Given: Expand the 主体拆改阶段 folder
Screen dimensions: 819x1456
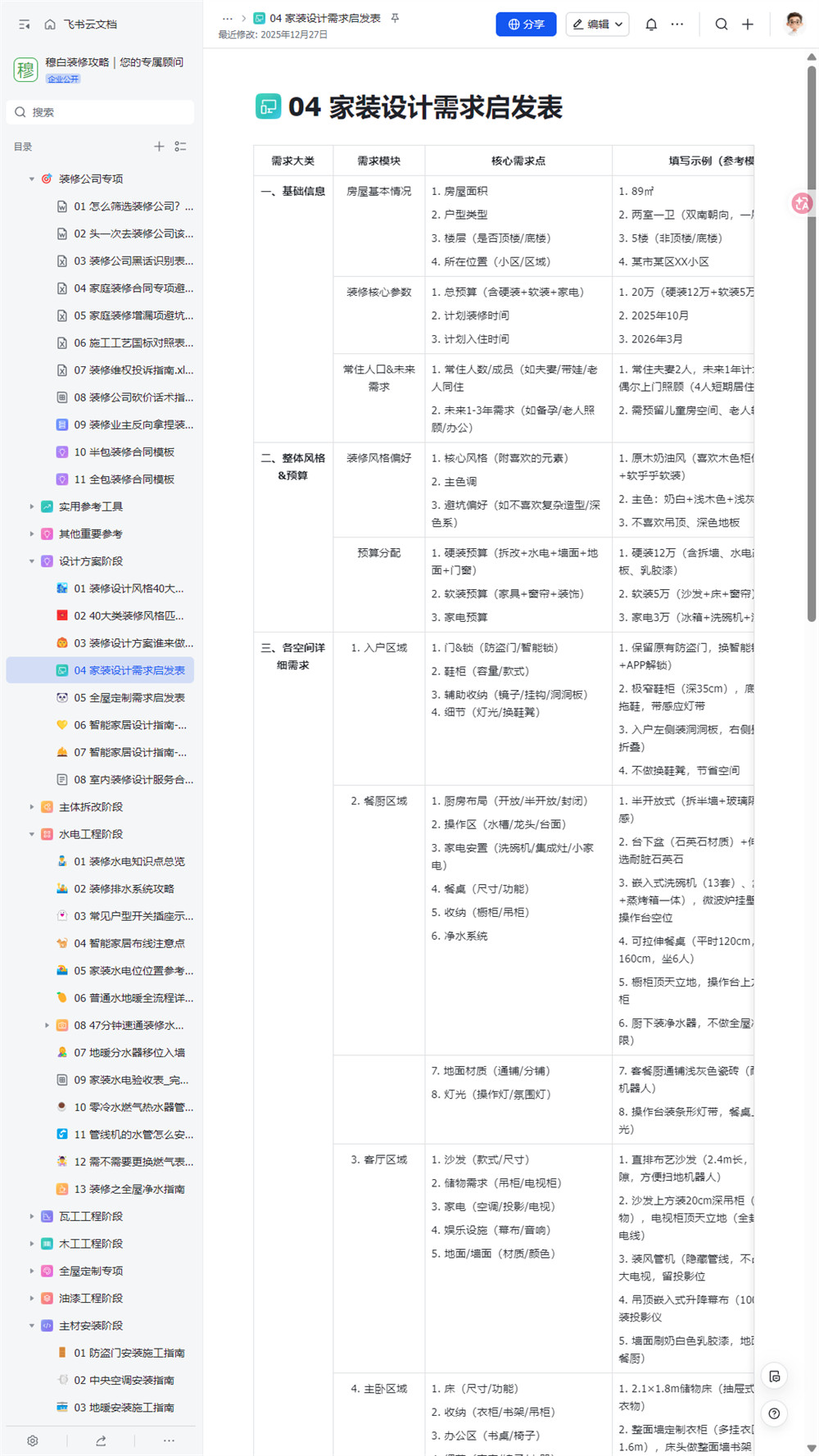Looking at the screenshot, I should 32,807.
